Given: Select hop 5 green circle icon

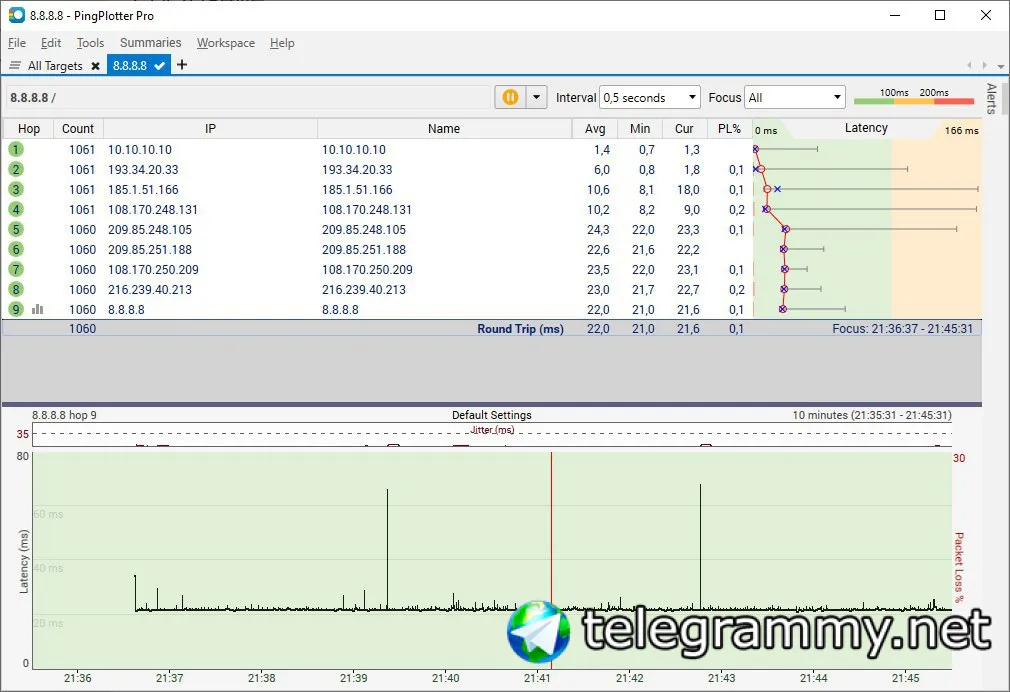Looking at the screenshot, I should tap(15, 229).
